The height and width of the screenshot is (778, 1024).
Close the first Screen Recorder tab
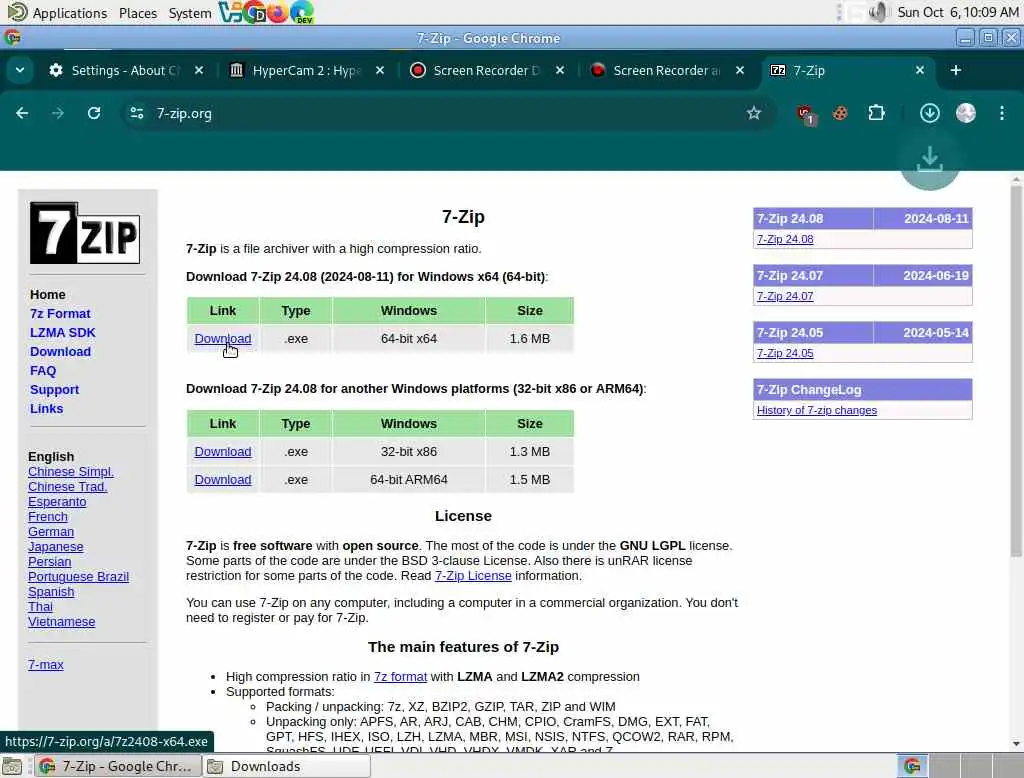(560, 70)
